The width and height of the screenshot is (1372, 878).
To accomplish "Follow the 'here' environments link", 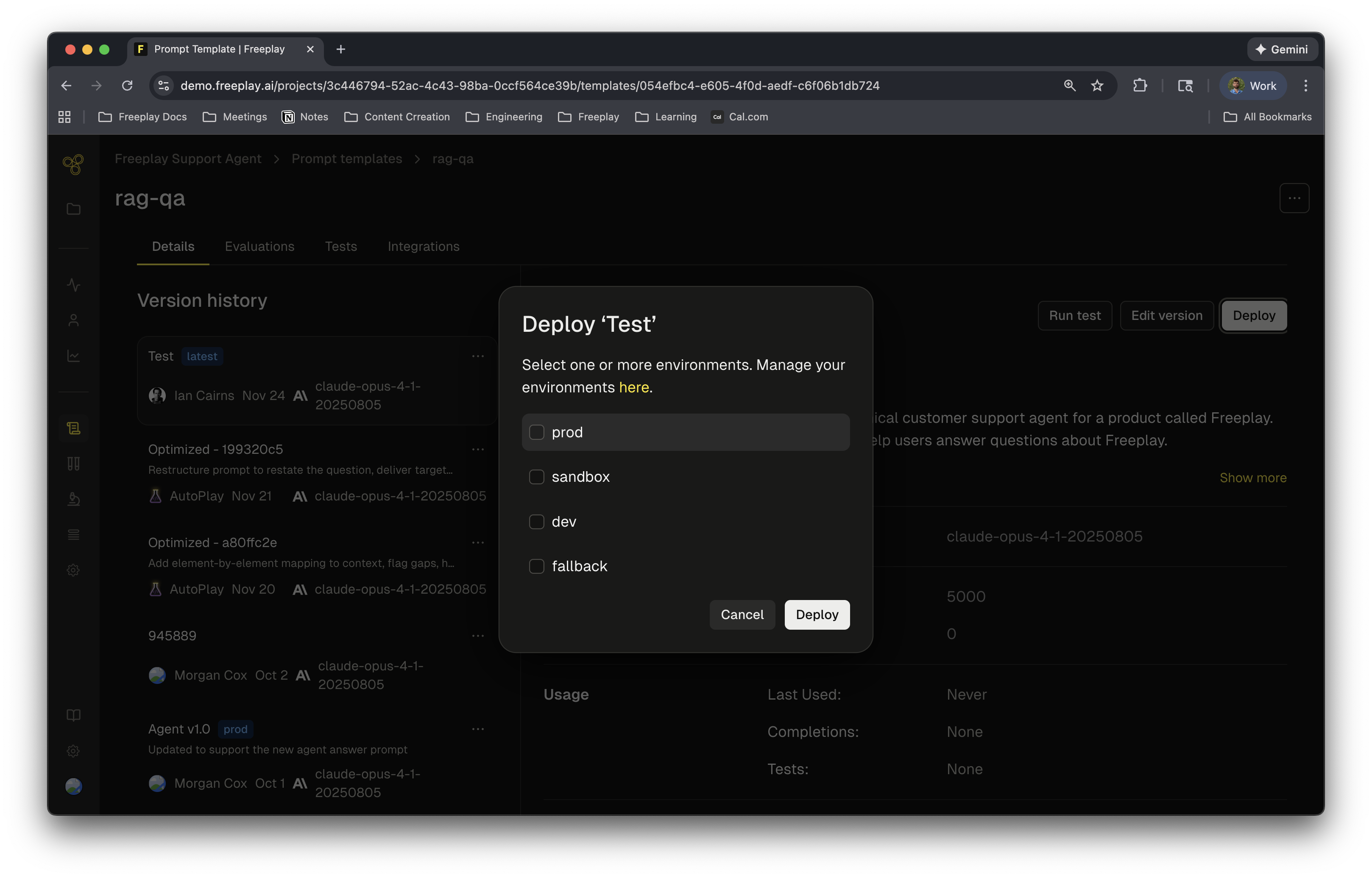I will pos(633,387).
